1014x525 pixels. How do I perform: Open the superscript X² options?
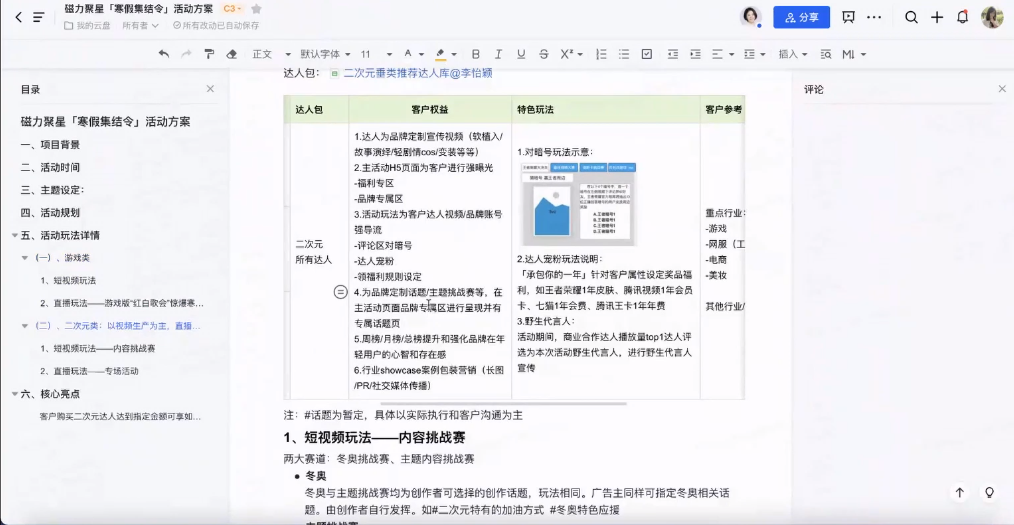(571, 54)
